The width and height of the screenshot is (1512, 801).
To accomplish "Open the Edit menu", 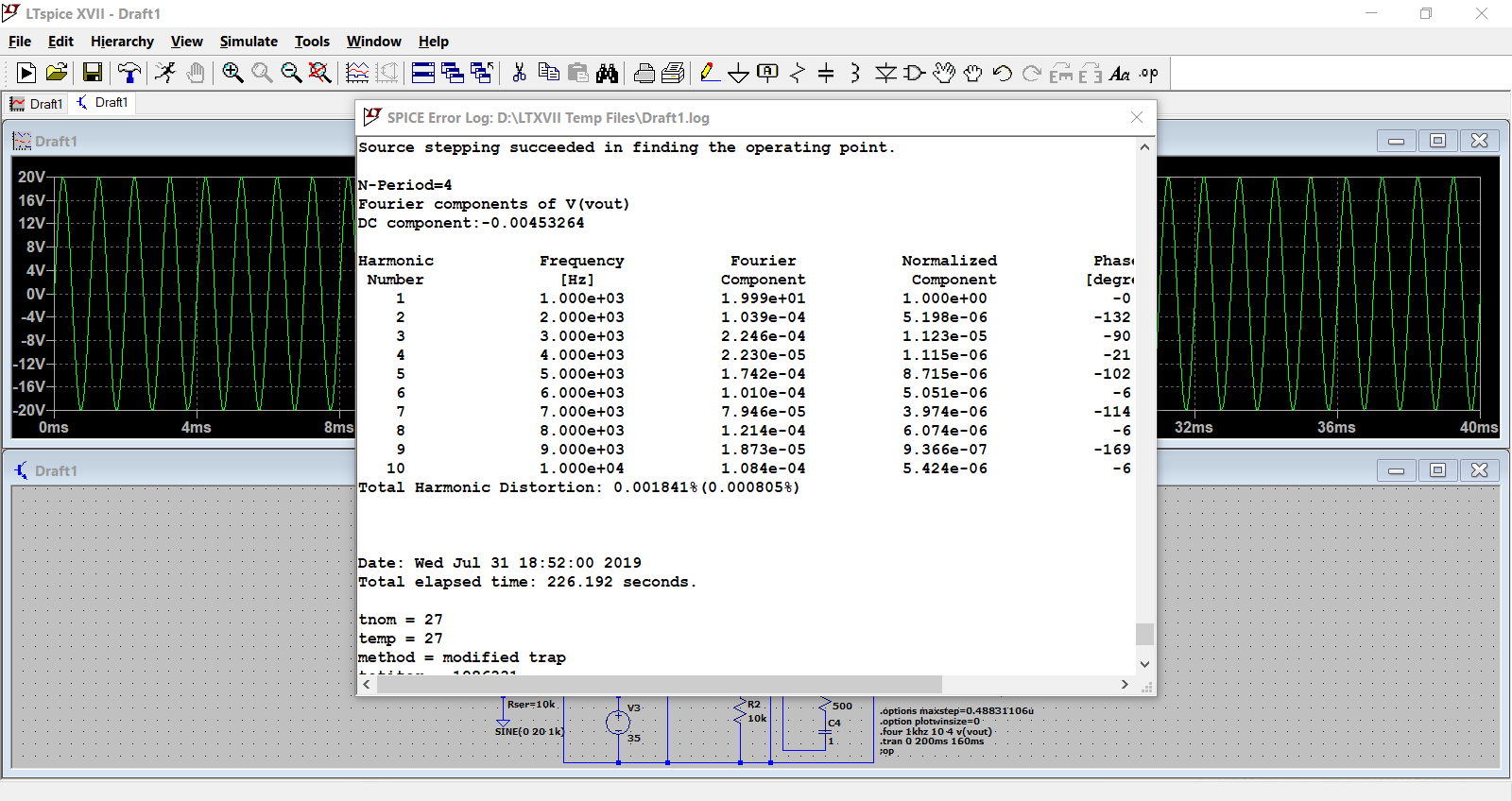I will tap(60, 42).
